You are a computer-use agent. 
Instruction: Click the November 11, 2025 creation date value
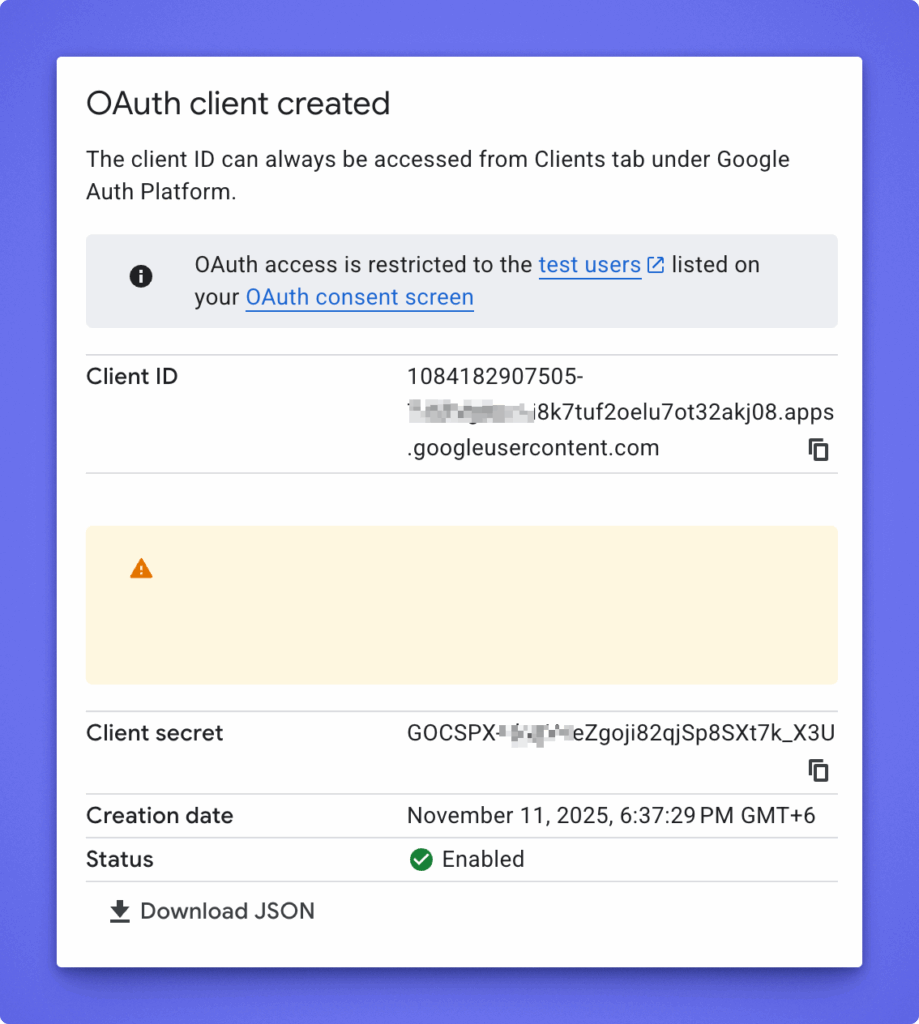(610, 816)
